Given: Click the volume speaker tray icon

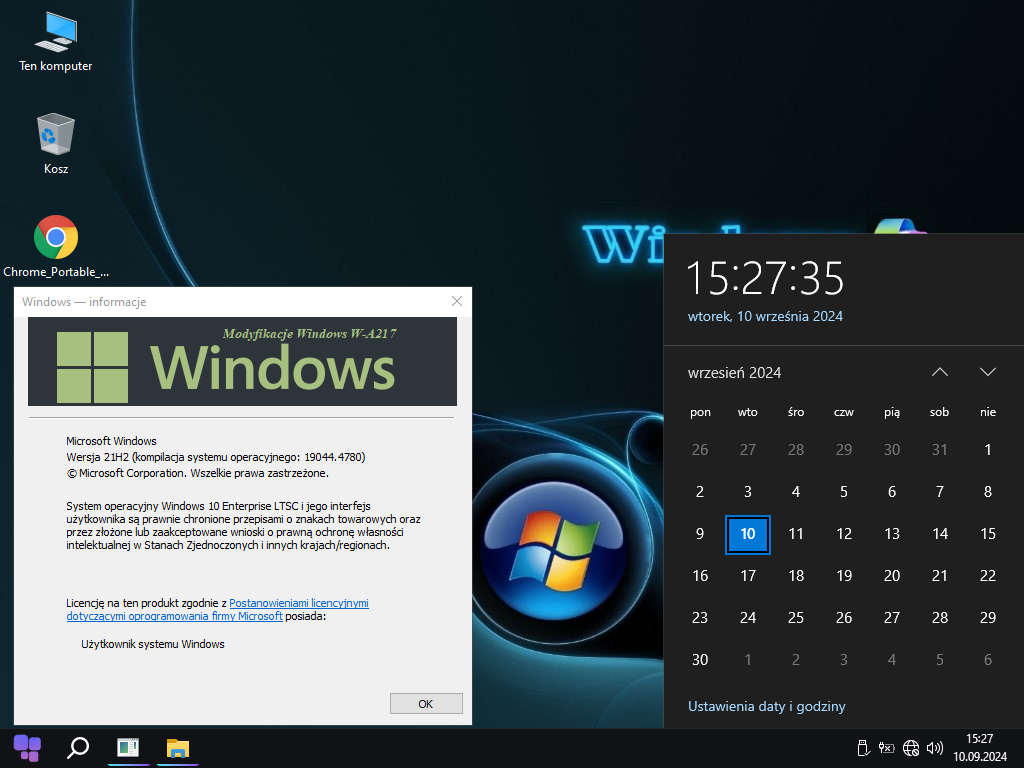Looking at the screenshot, I should click(x=935, y=748).
